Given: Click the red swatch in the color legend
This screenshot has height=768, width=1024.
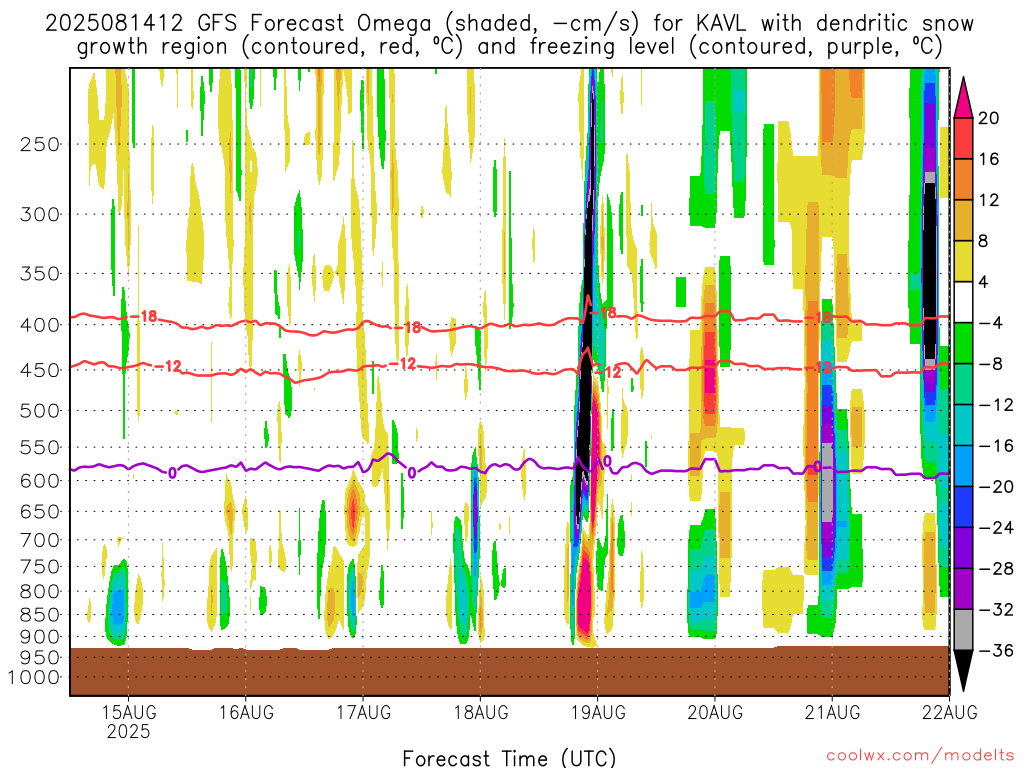Looking at the screenshot, I should click(963, 138).
